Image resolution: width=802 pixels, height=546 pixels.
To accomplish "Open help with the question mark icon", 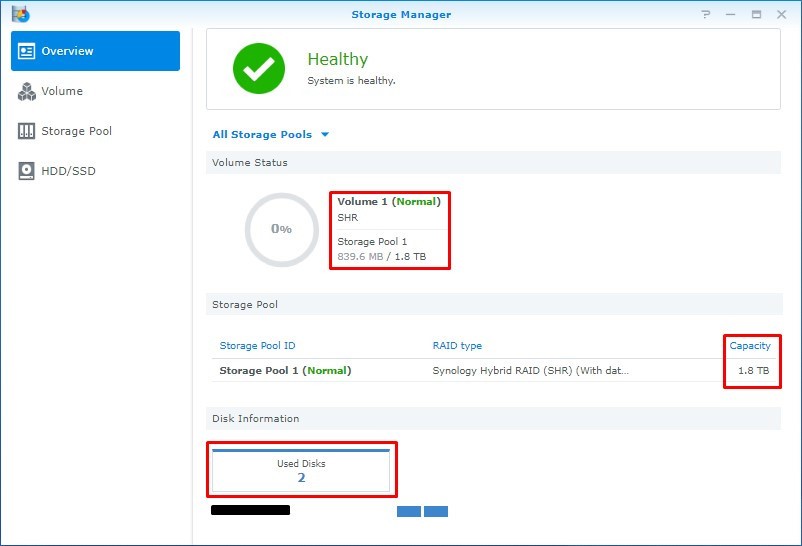I will pyautogui.click(x=706, y=14).
